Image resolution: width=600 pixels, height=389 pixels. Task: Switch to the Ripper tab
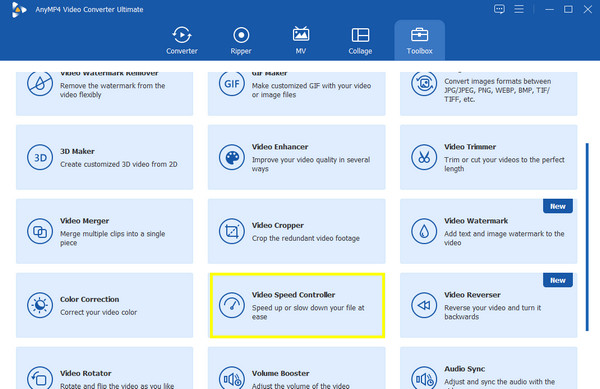[241, 40]
